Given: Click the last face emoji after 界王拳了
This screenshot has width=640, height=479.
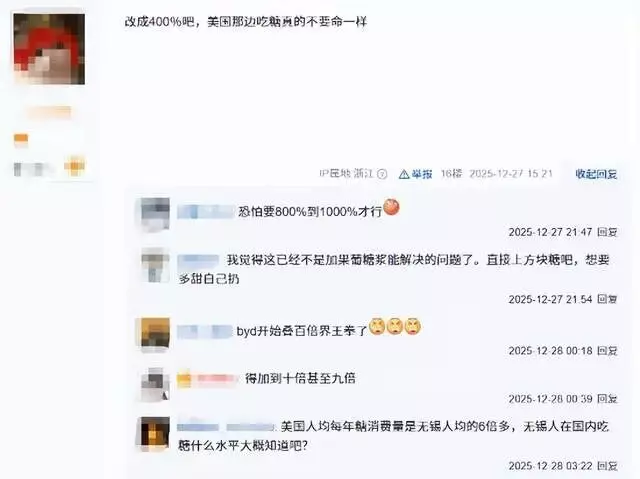Looking at the screenshot, I should pos(413,326).
